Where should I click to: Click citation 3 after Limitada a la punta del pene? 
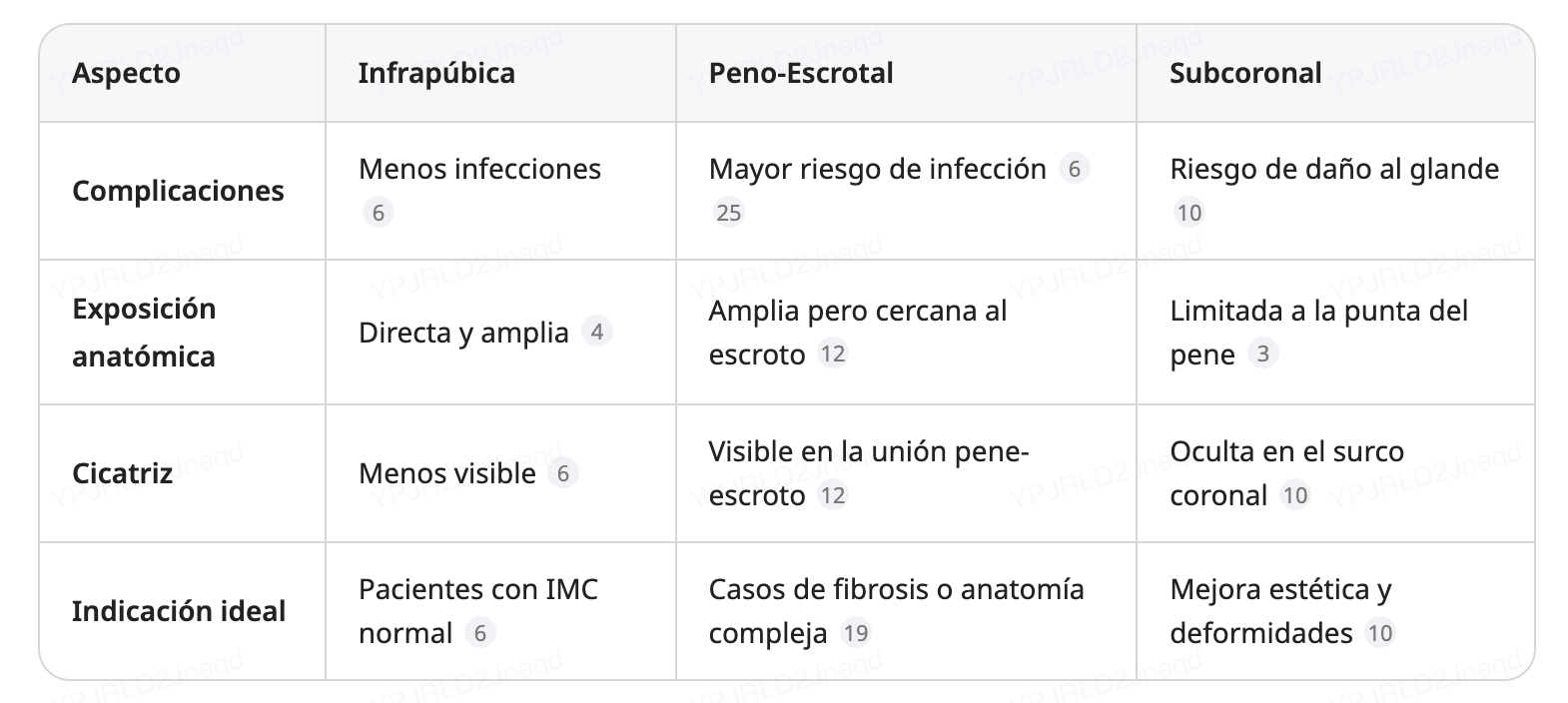point(1263,353)
